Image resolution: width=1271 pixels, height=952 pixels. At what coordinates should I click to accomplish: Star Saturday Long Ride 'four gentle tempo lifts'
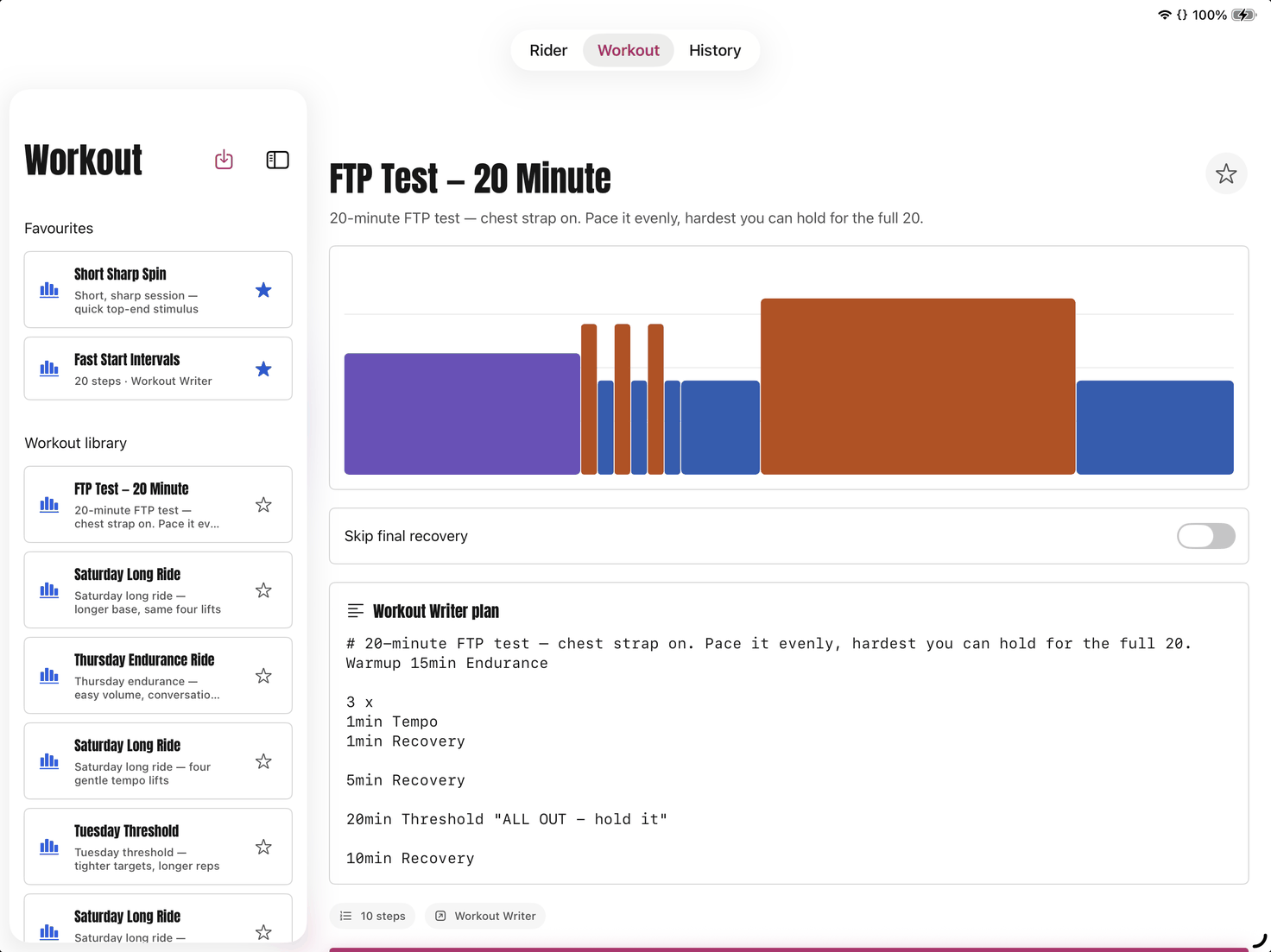click(x=263, y=761)
